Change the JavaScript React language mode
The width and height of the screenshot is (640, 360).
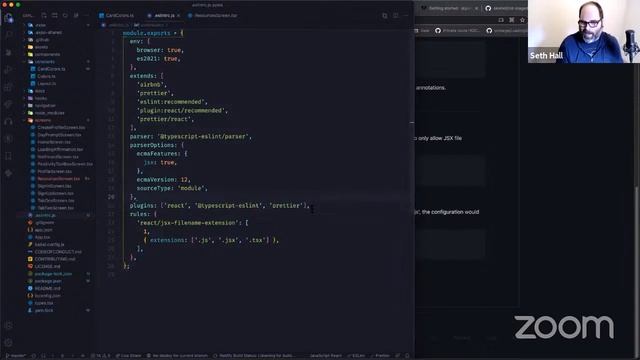point(325,356)
